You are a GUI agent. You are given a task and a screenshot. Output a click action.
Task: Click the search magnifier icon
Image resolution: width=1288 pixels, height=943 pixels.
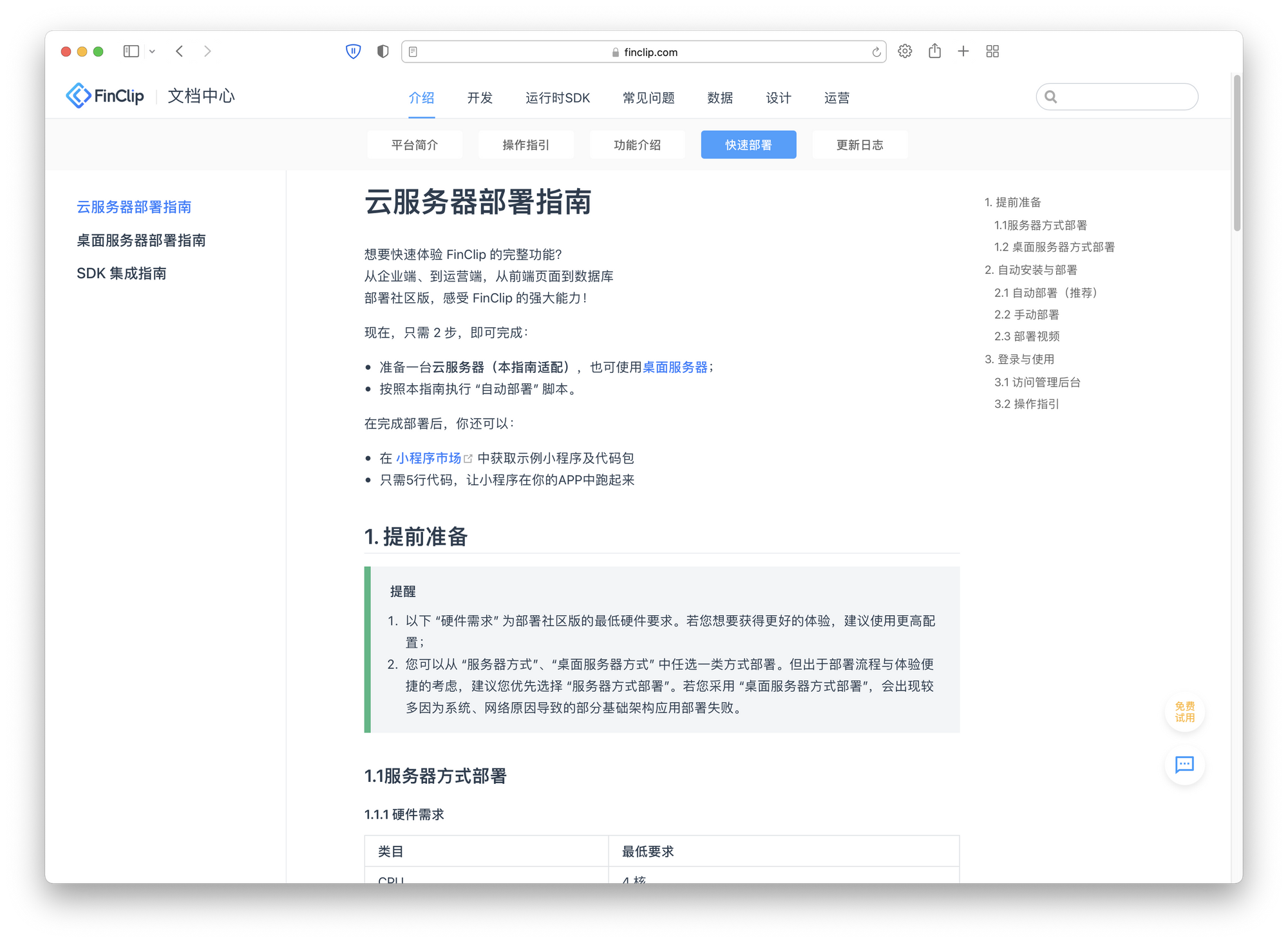(1051, 97)
